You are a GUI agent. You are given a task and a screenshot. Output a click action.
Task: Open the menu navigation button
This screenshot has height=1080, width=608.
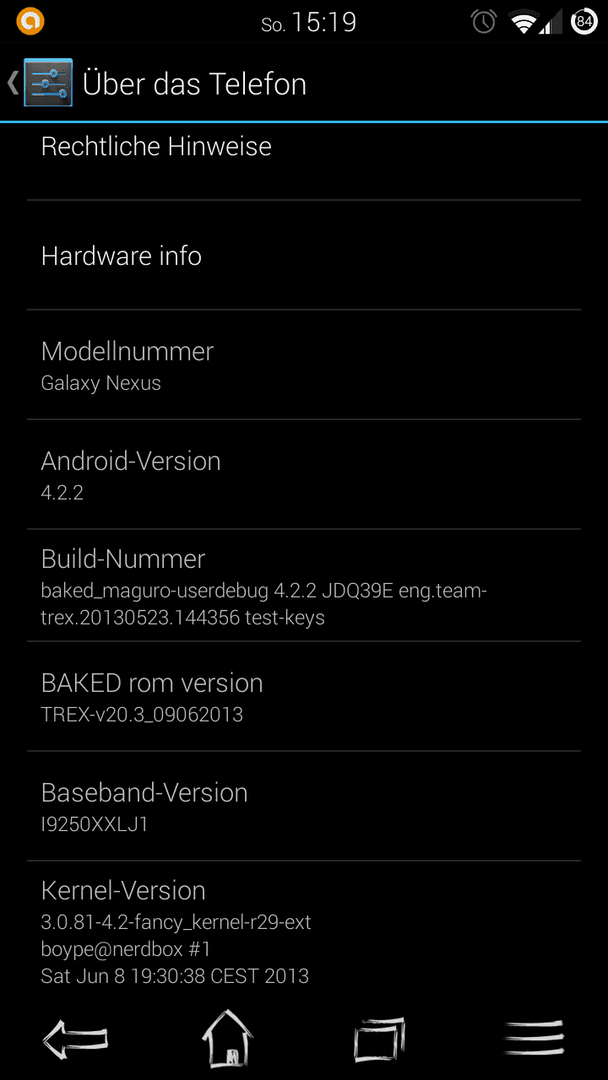coord(534,1038)
